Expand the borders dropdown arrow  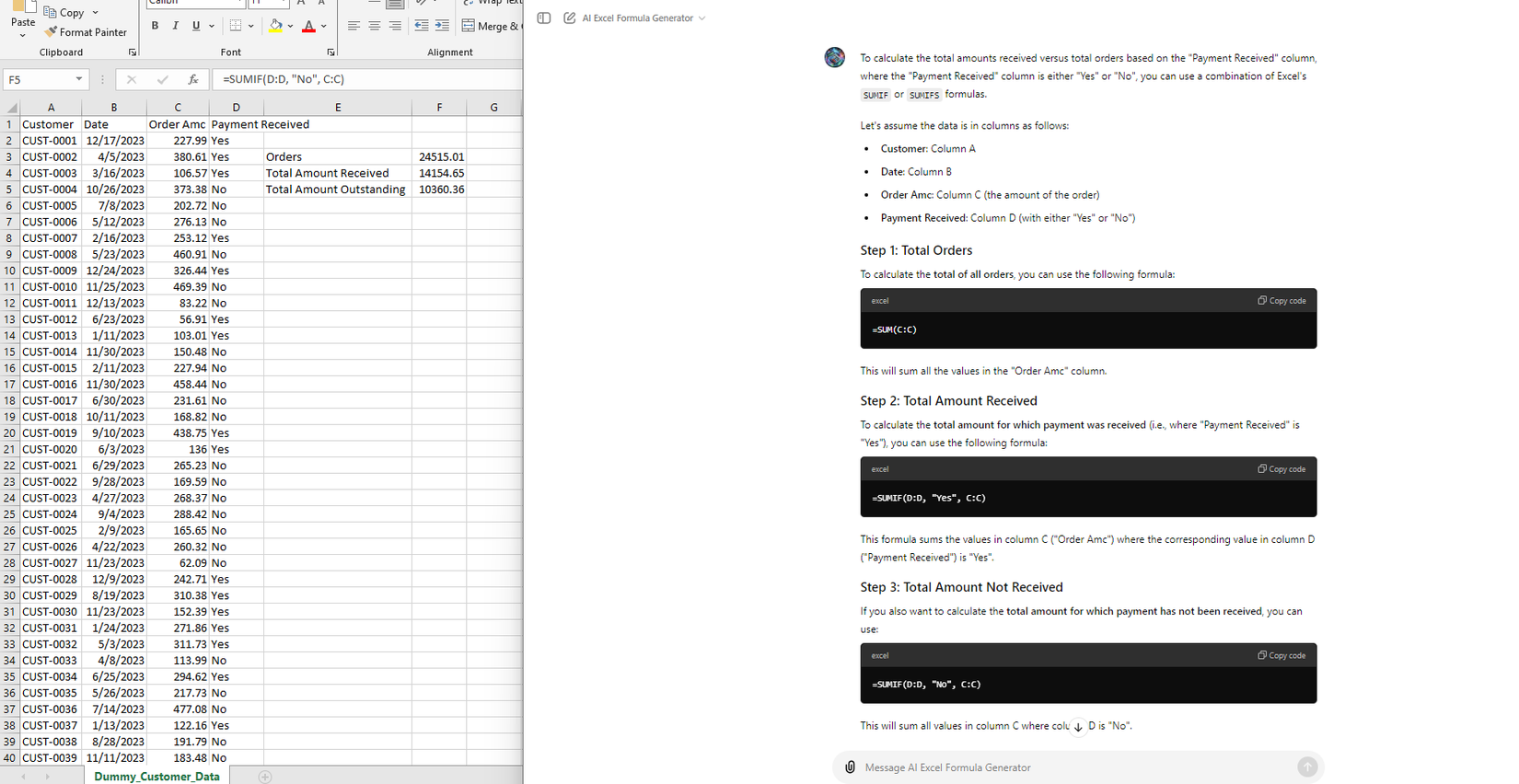click(250, 26)
